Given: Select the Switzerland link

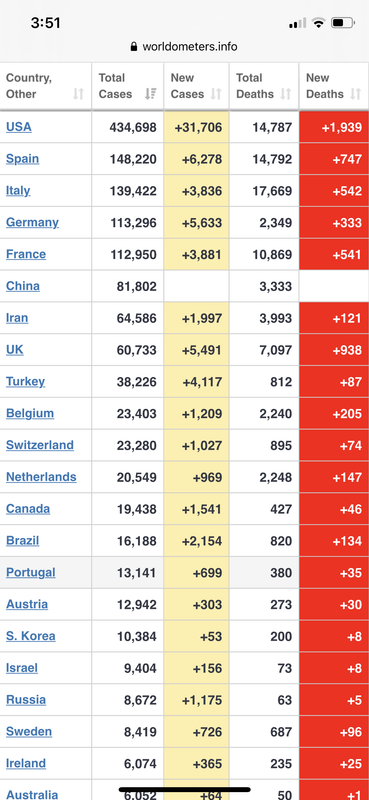Looking at the screenshot, I should (40, 445).
